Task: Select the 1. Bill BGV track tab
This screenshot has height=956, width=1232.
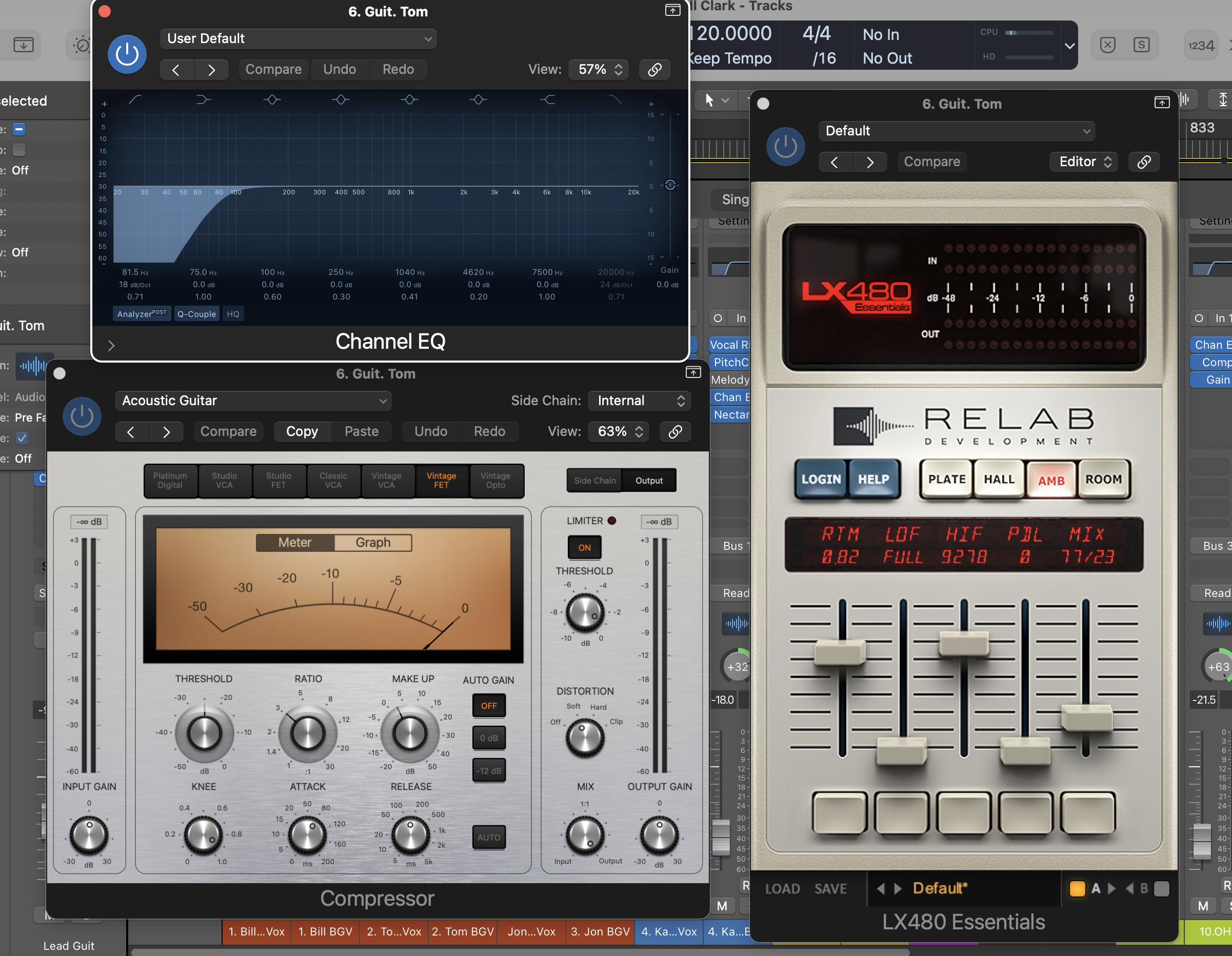Action: point(325,932)
